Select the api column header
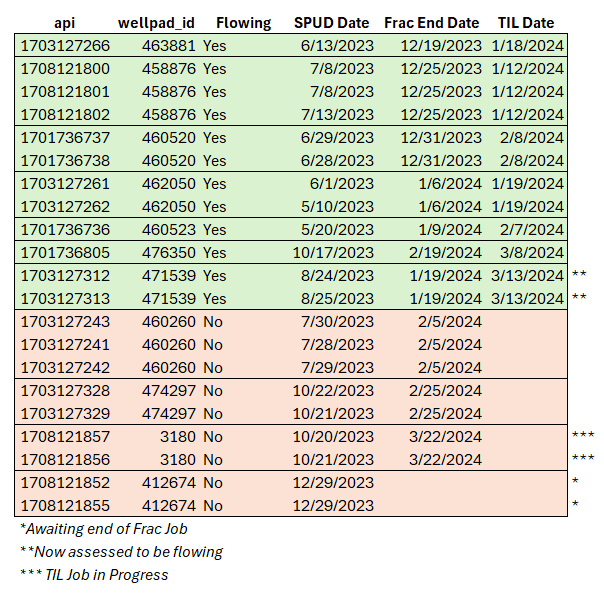The height and width of the screenshot is (598, 604). tap(64, 23)
